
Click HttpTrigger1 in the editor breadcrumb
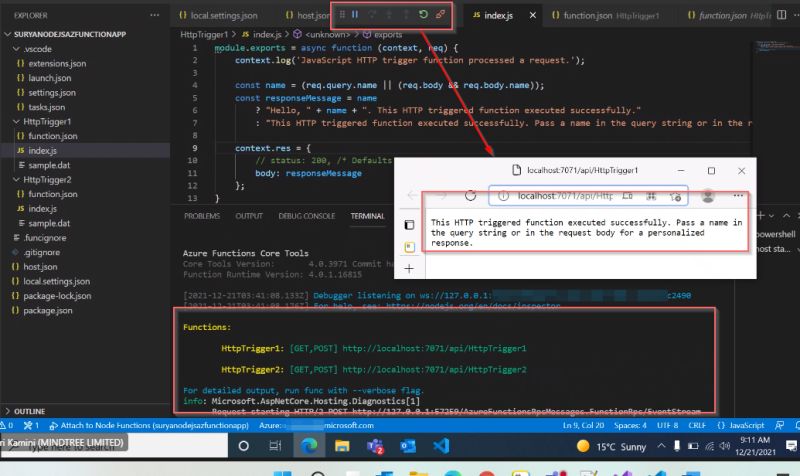point(204,35)
